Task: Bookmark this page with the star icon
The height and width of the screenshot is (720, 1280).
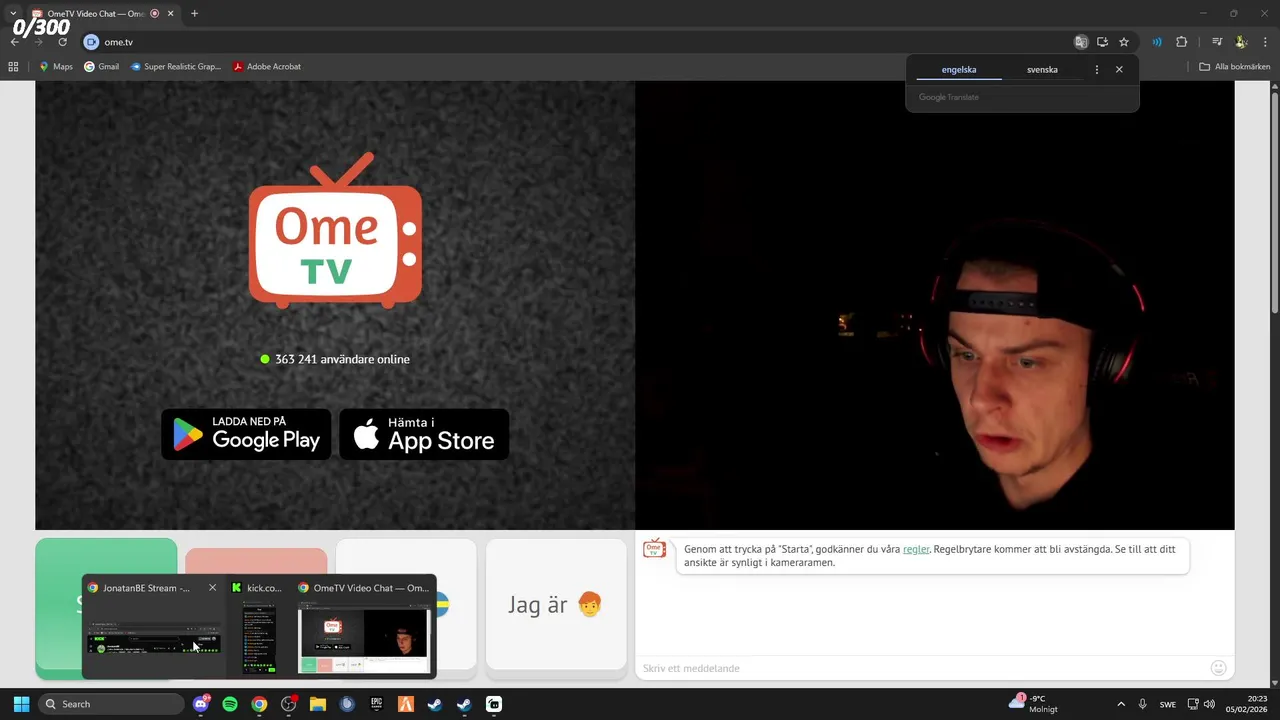Action: [1124, 42]
